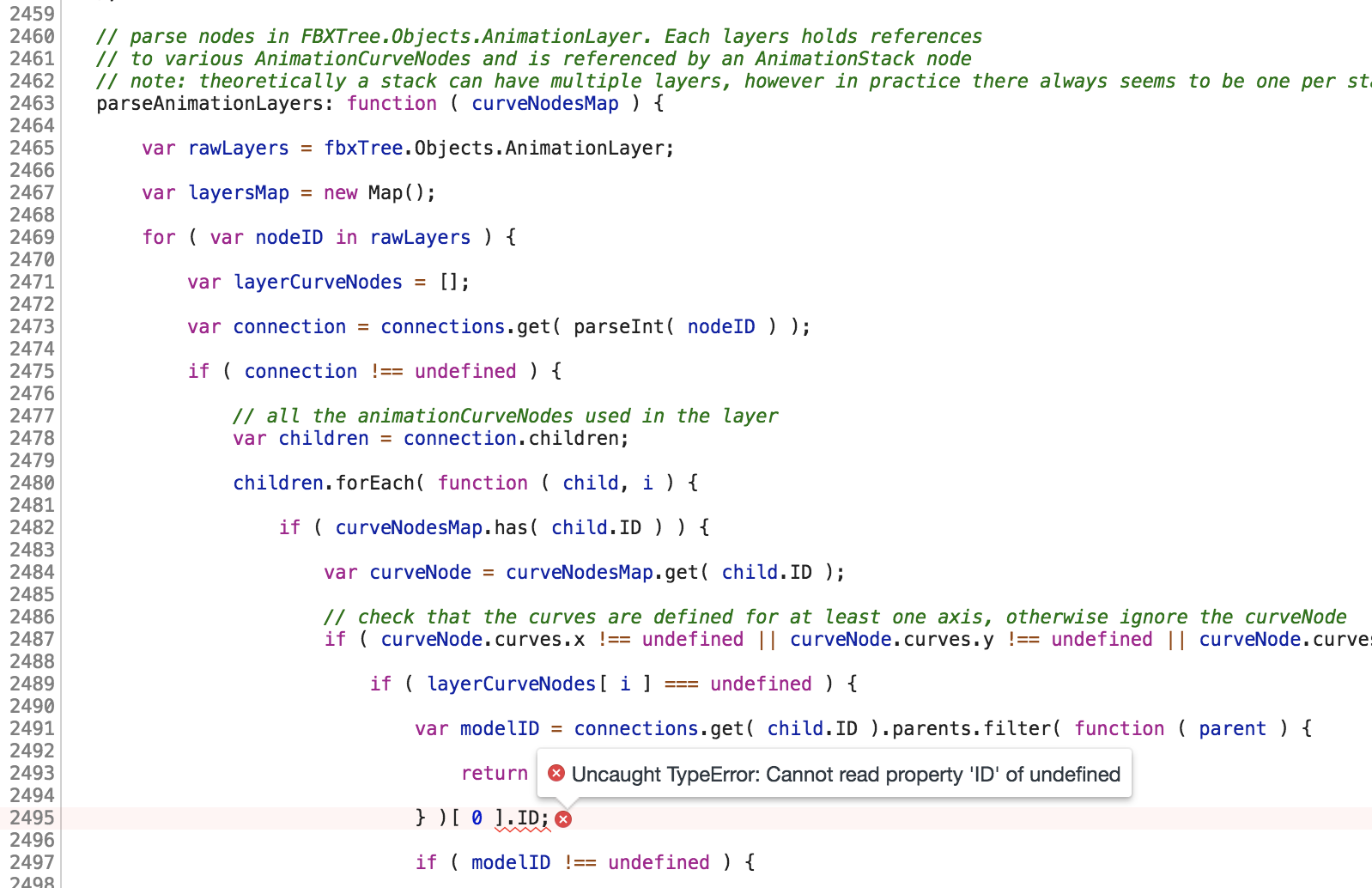Click 'layerCurveNodes' on line 2471
Viewport: 1372px width, 888px height.
pos(318,282)
